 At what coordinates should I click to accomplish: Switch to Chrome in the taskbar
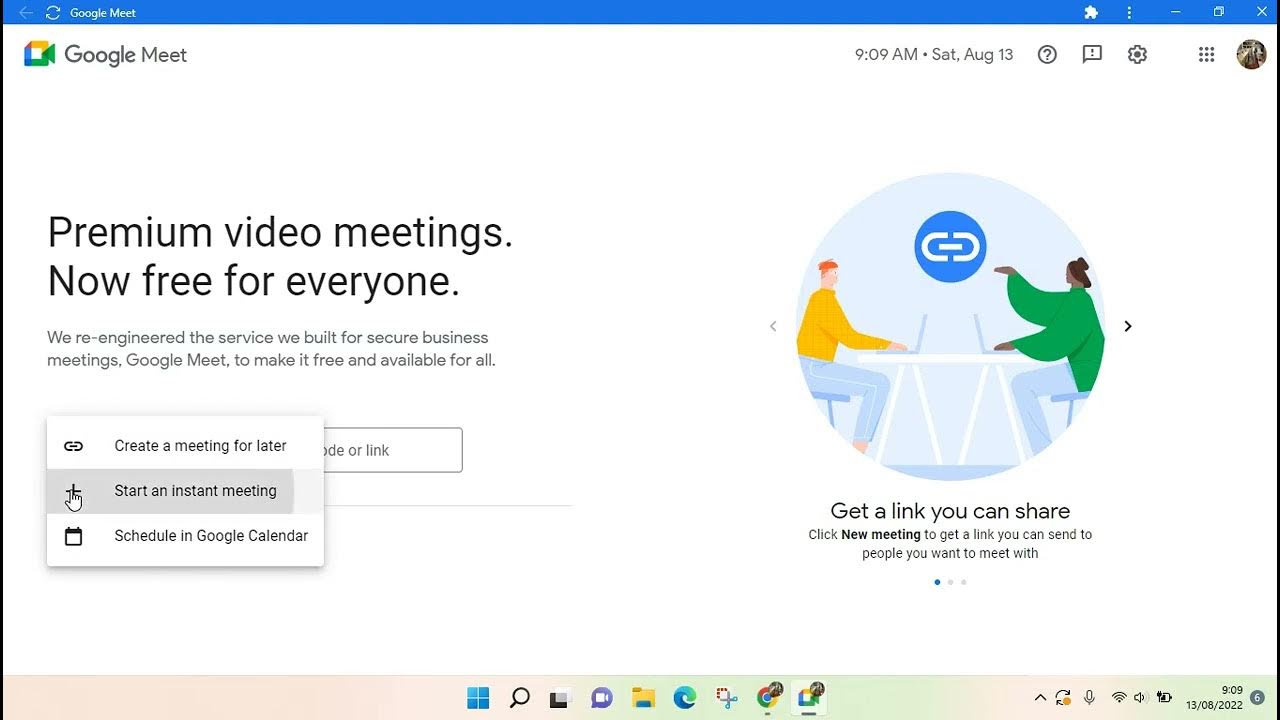(768, 697)
